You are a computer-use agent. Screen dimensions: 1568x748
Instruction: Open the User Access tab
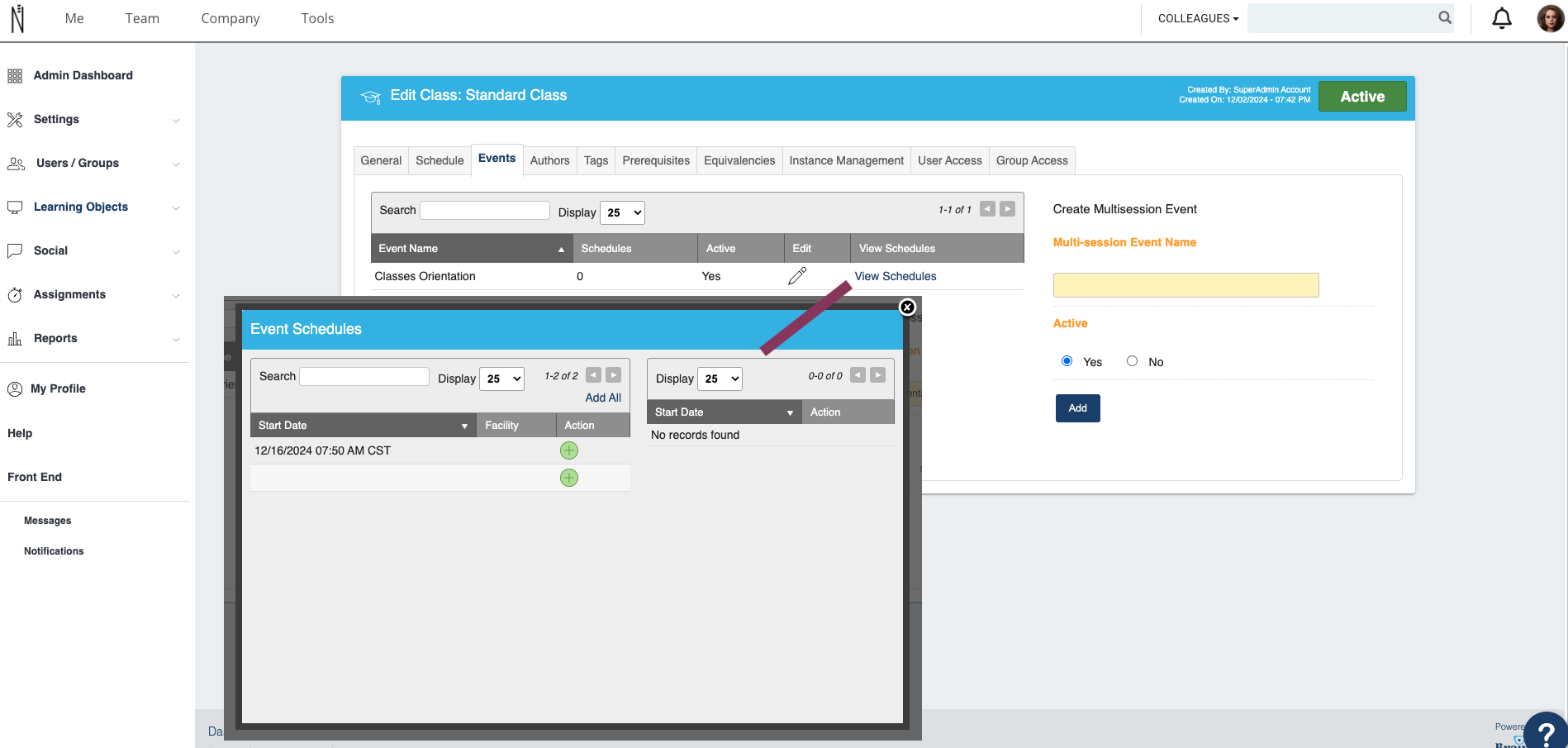pos(950,160)
